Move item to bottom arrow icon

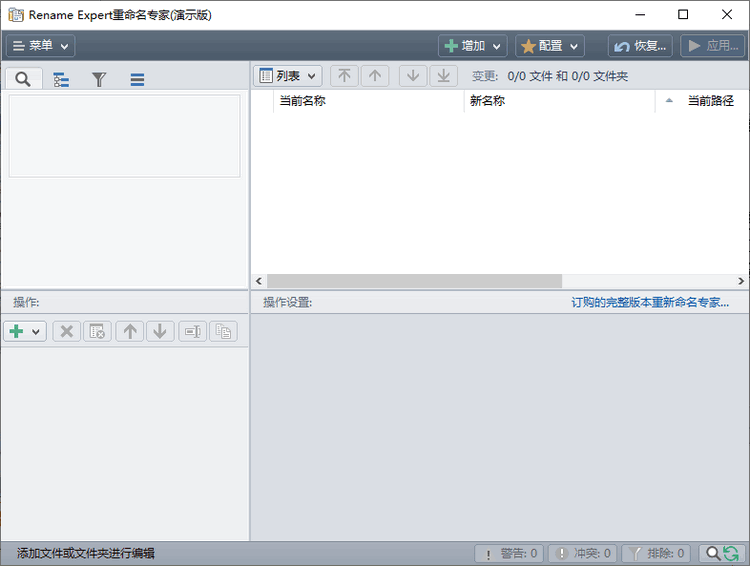point(443,76)
